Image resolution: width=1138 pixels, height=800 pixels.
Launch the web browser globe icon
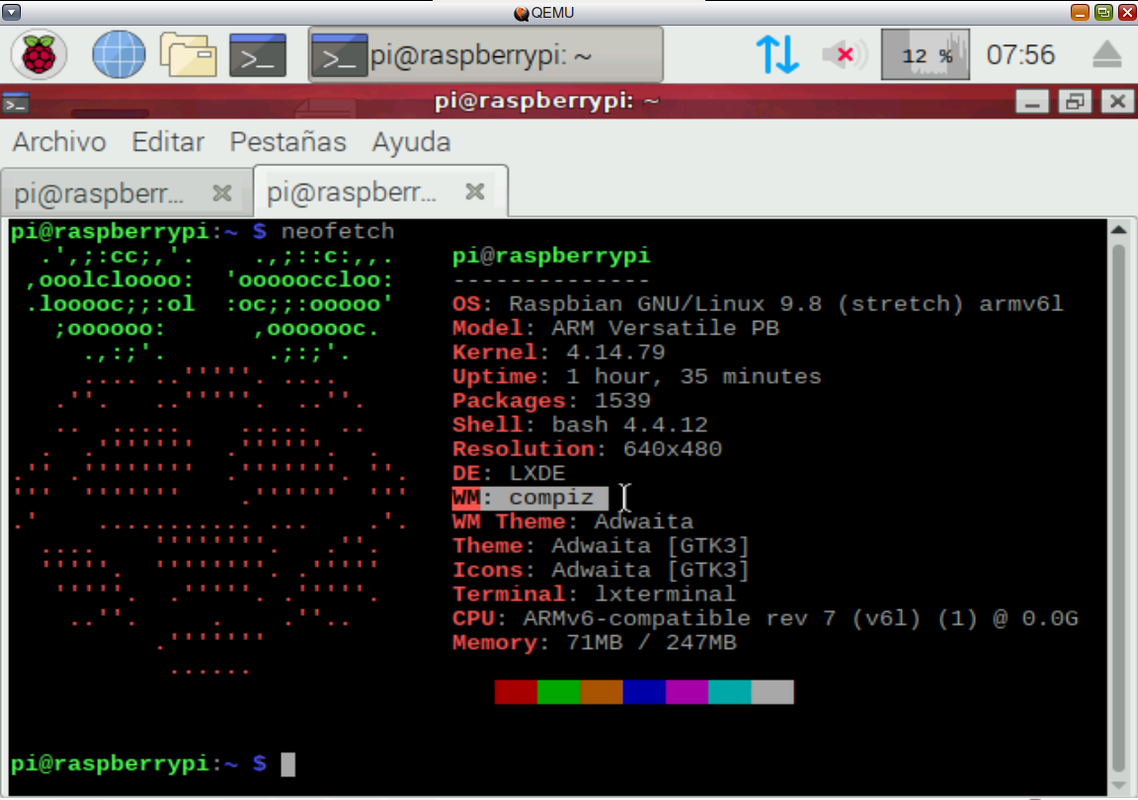pyautogui.click(x=118, y=54)
